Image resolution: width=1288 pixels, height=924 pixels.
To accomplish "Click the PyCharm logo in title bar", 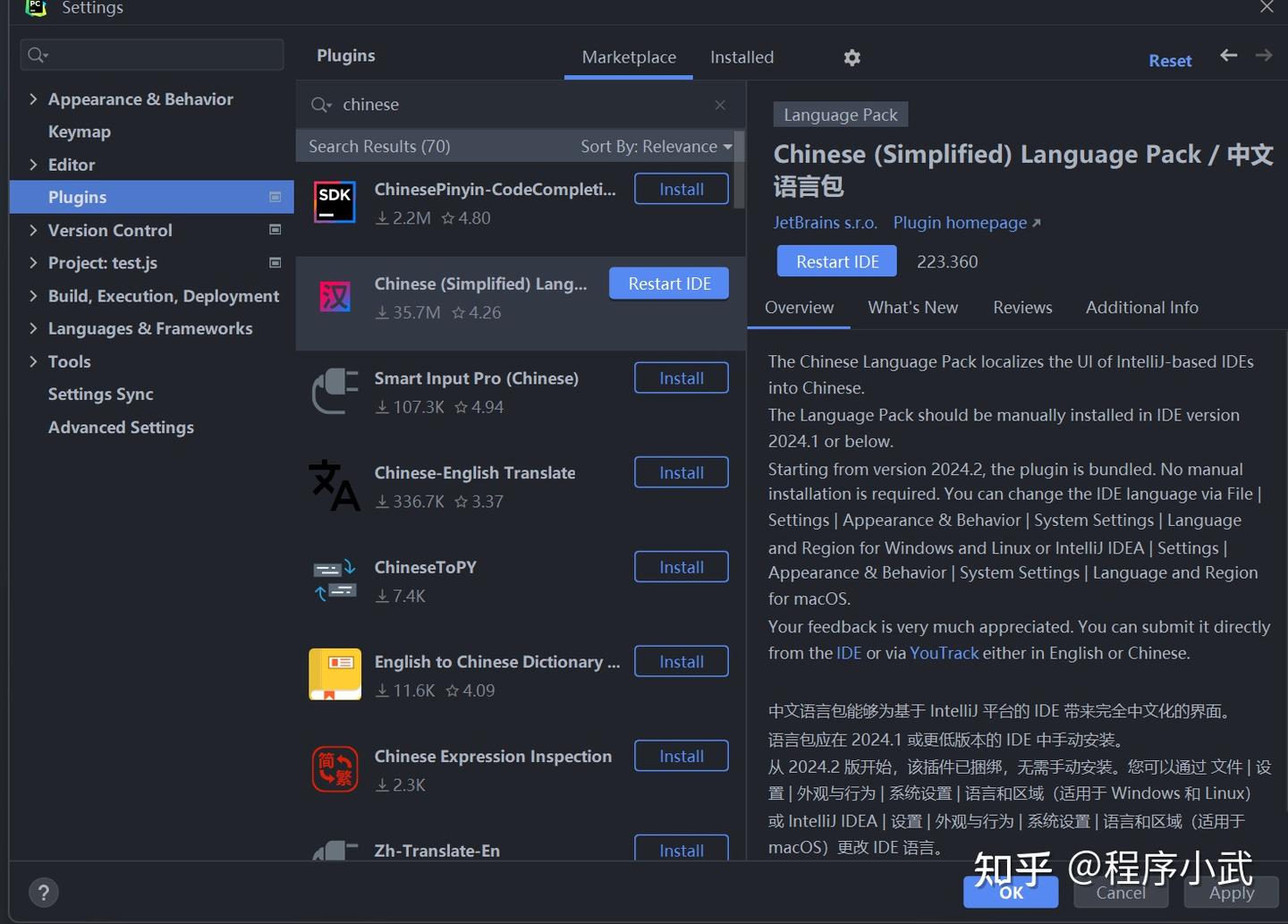I will pos(36,7).
